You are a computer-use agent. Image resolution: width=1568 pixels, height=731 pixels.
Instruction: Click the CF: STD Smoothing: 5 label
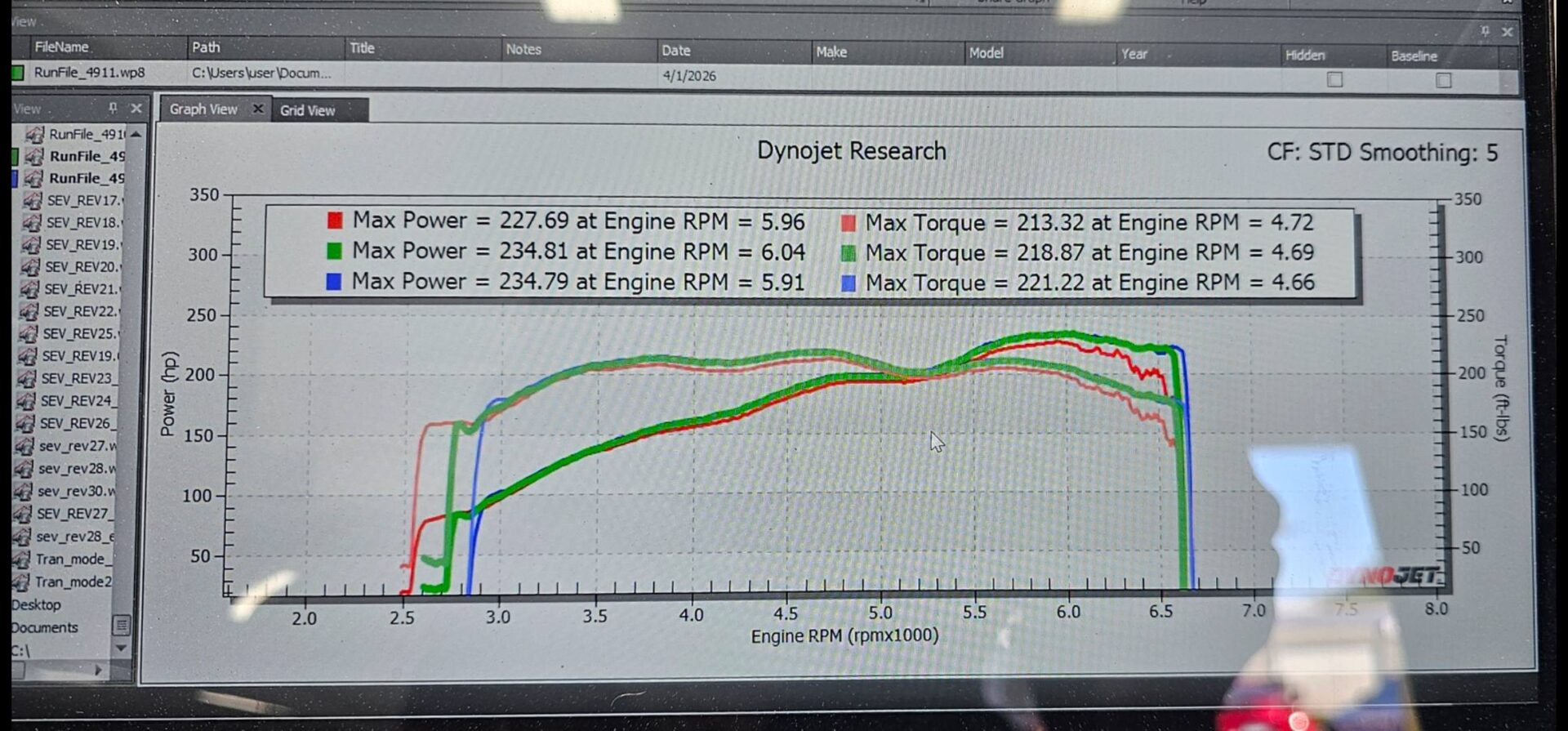1383,153
